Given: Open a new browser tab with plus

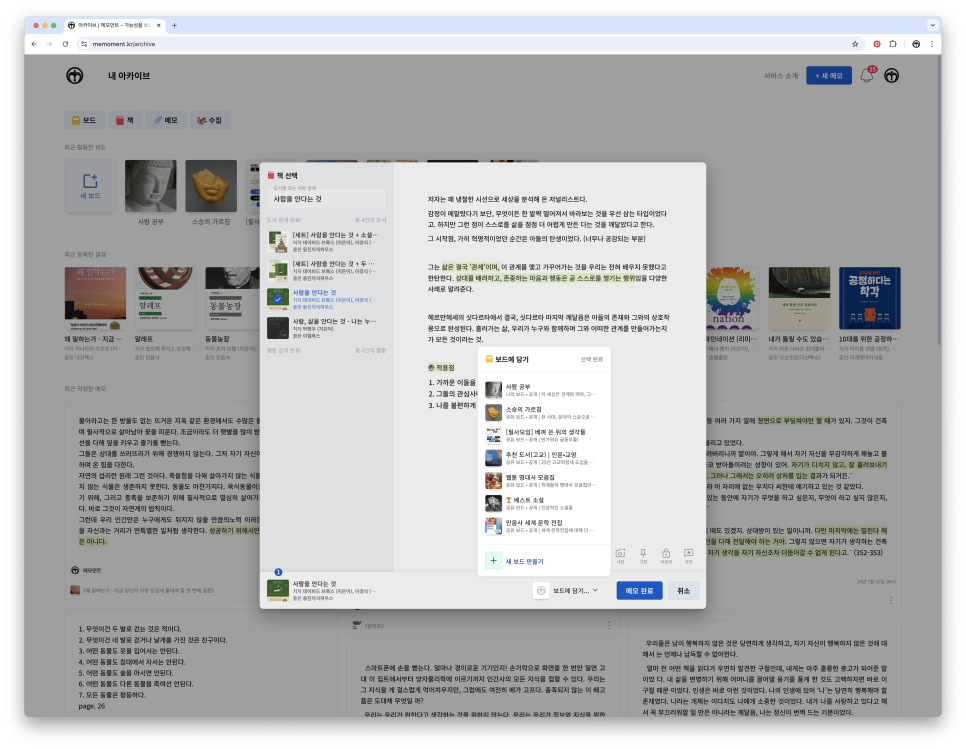Looking at the screenshot, I should (174, 25).
